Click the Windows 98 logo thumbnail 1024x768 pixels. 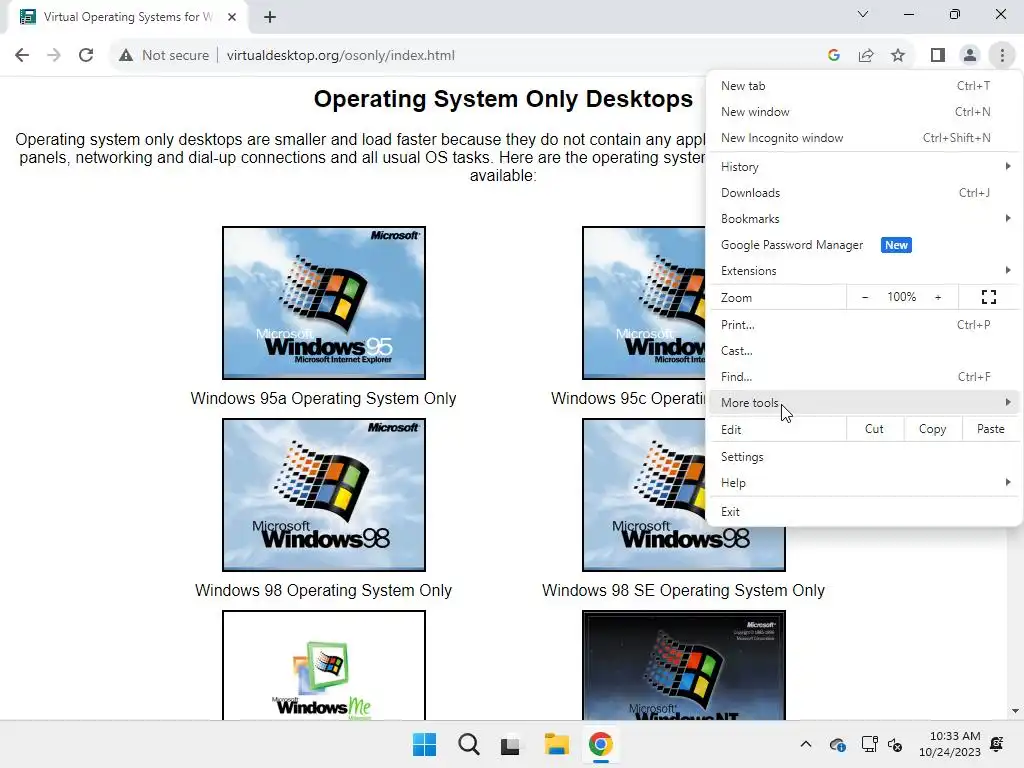click(324, 495)
